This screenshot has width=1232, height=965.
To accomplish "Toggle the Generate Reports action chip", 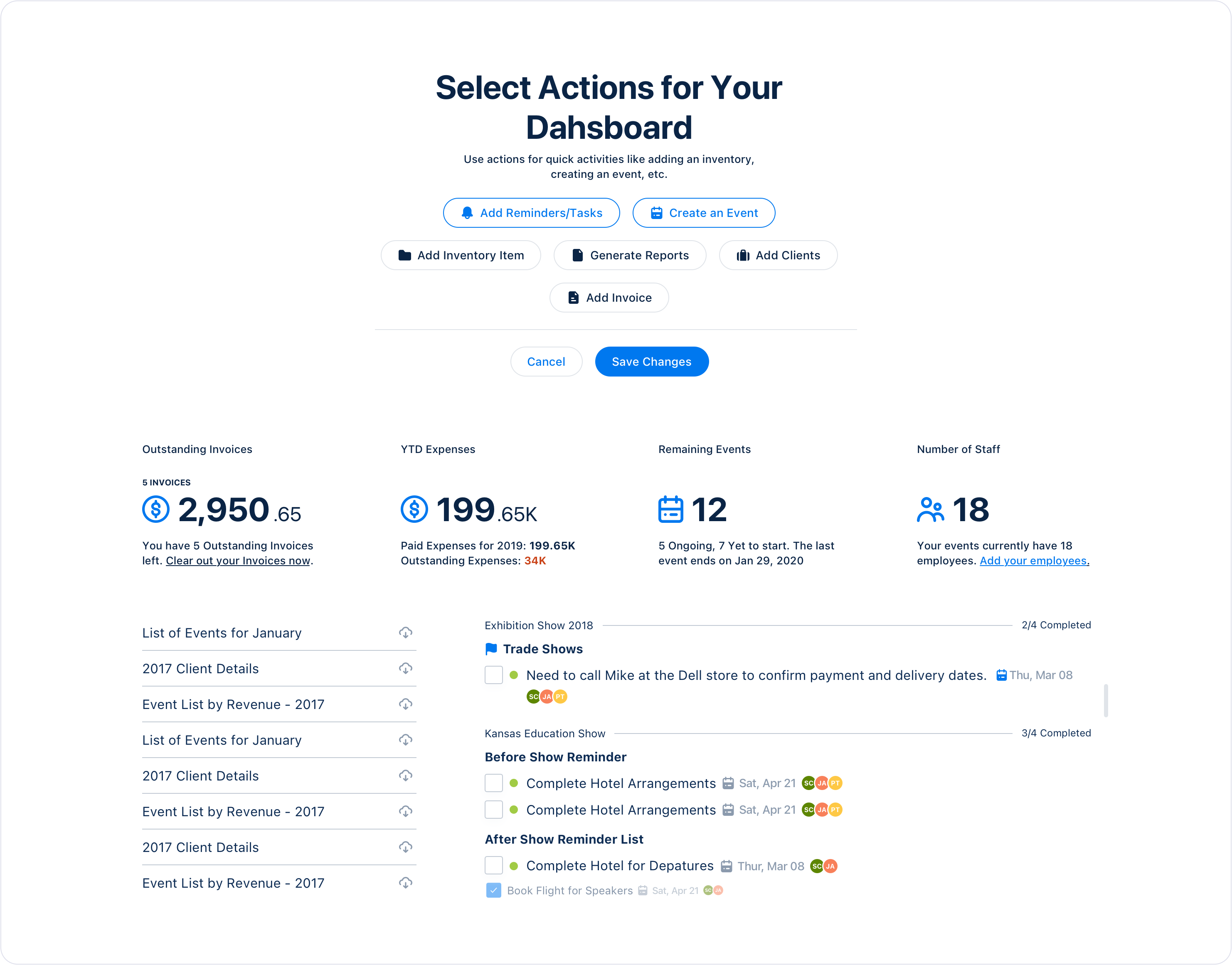I will (630, 255).
